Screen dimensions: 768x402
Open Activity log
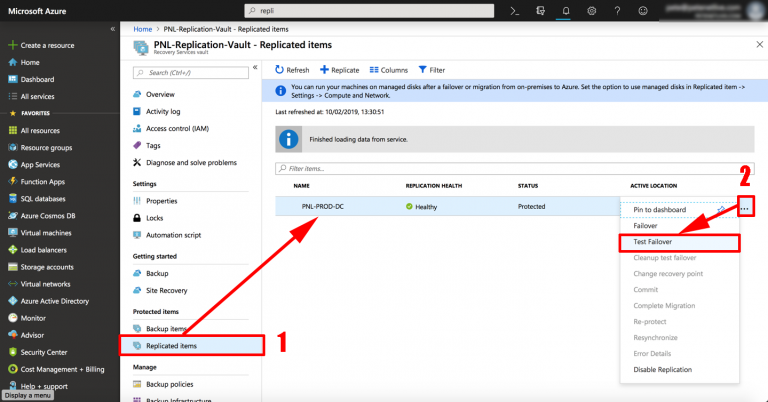[157, 112]
